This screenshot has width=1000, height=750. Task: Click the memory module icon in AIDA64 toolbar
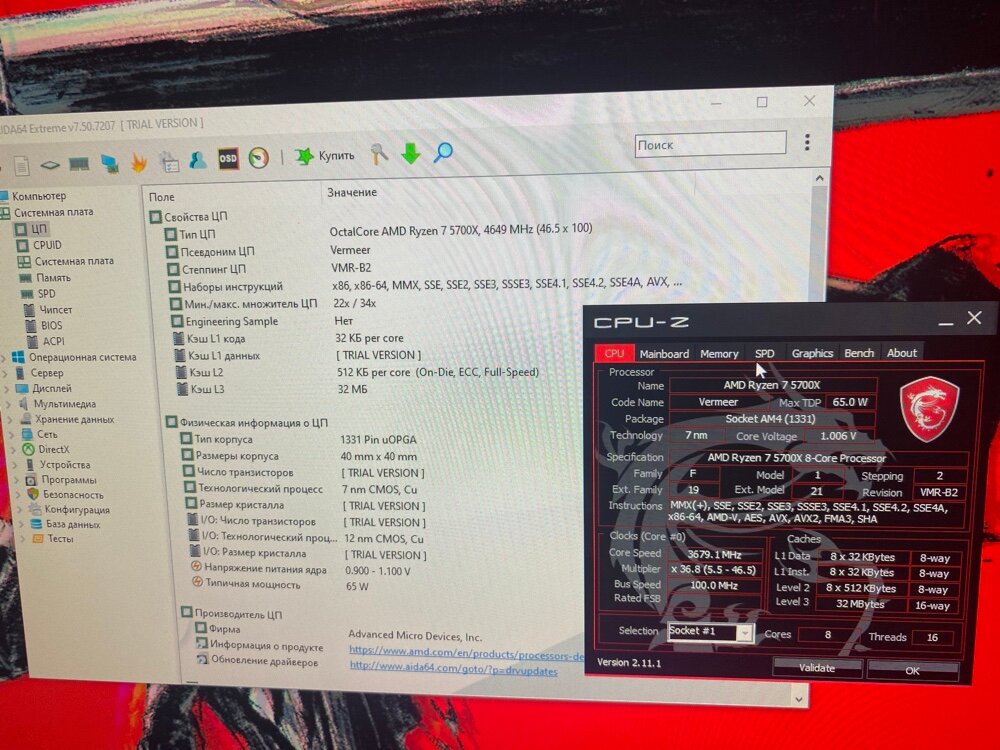click(79, 165)
